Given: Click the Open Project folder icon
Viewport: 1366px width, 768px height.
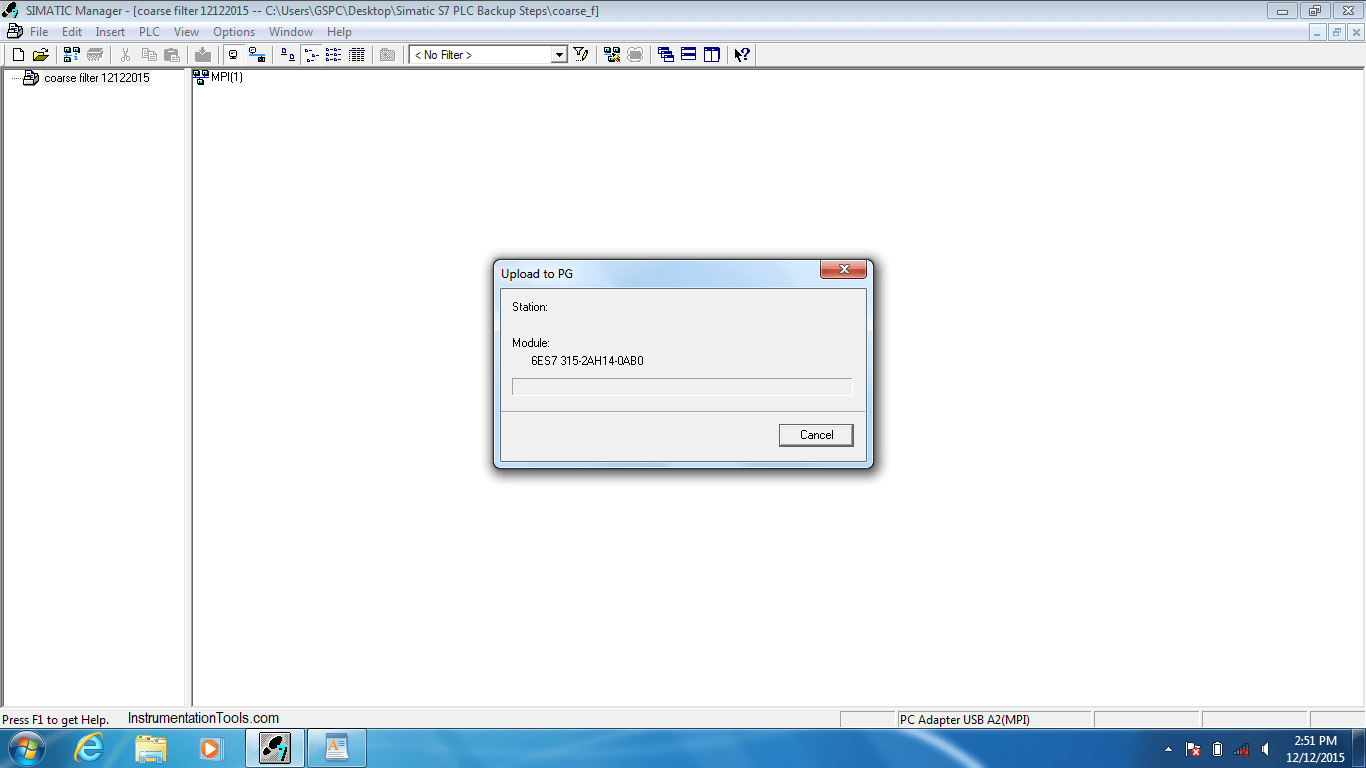Looking at the screenshot, I should (40, 55).
